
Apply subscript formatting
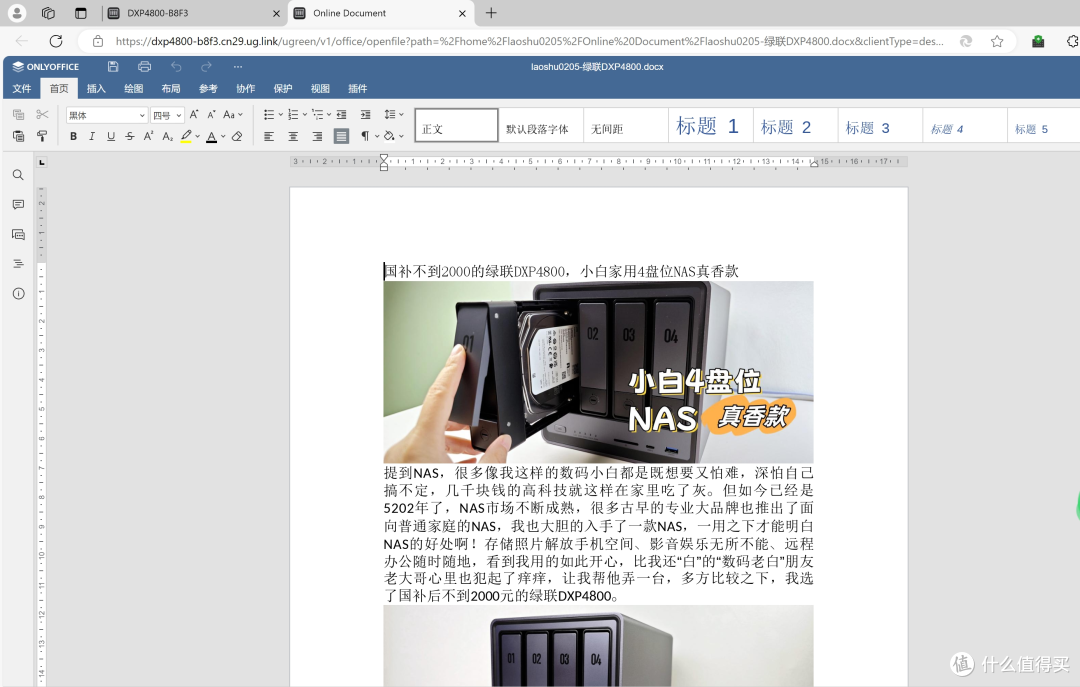tap(167, 136)
